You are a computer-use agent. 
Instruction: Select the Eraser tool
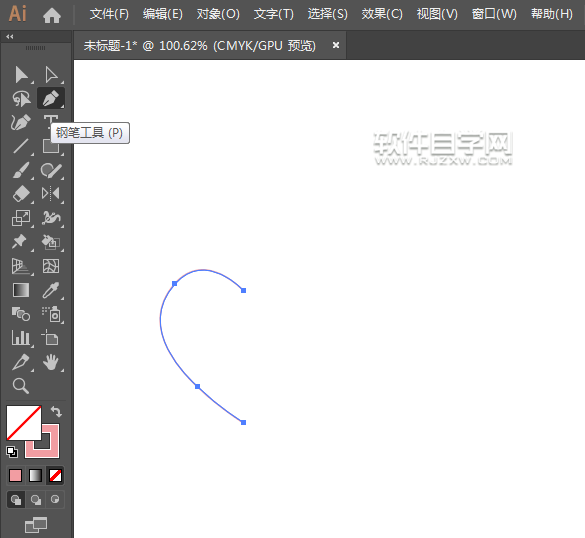point(21,194)
